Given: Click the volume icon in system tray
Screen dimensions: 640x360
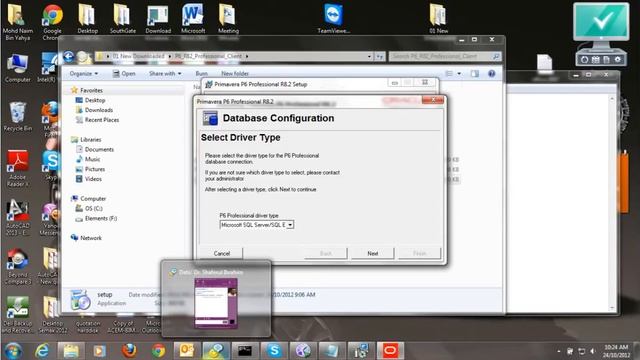Looking at the screenshot, I should (x=593, y=351).
